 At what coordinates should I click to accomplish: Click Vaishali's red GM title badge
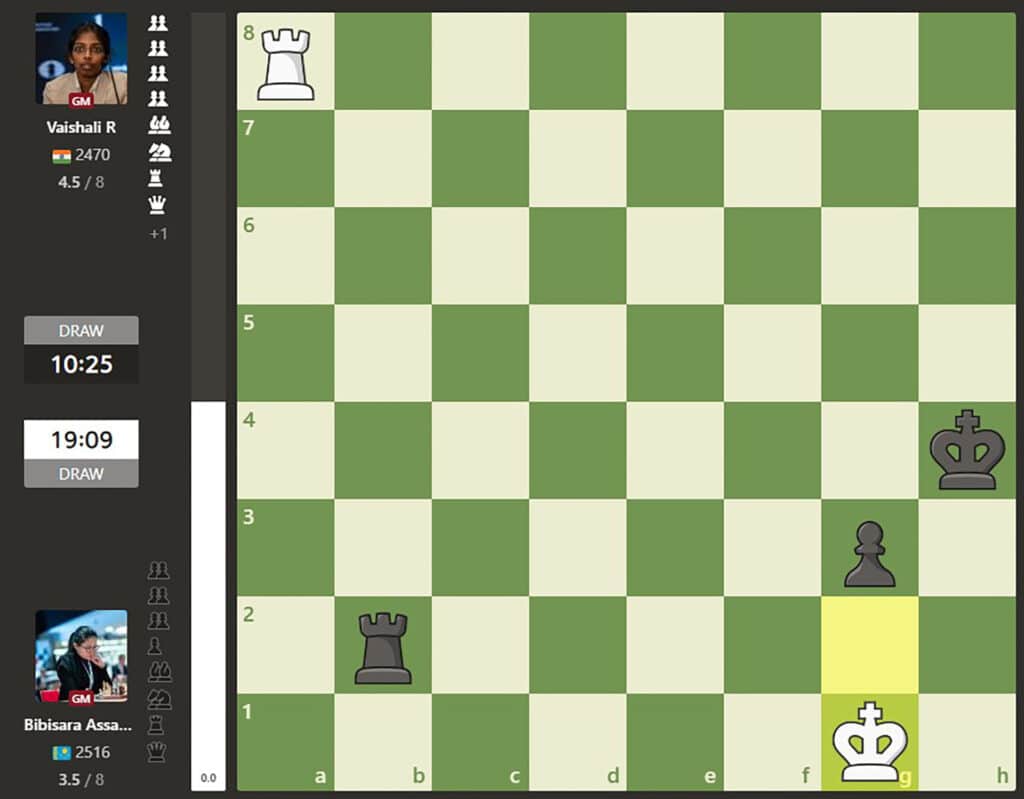pyautogui.click(x=81, y=100)
